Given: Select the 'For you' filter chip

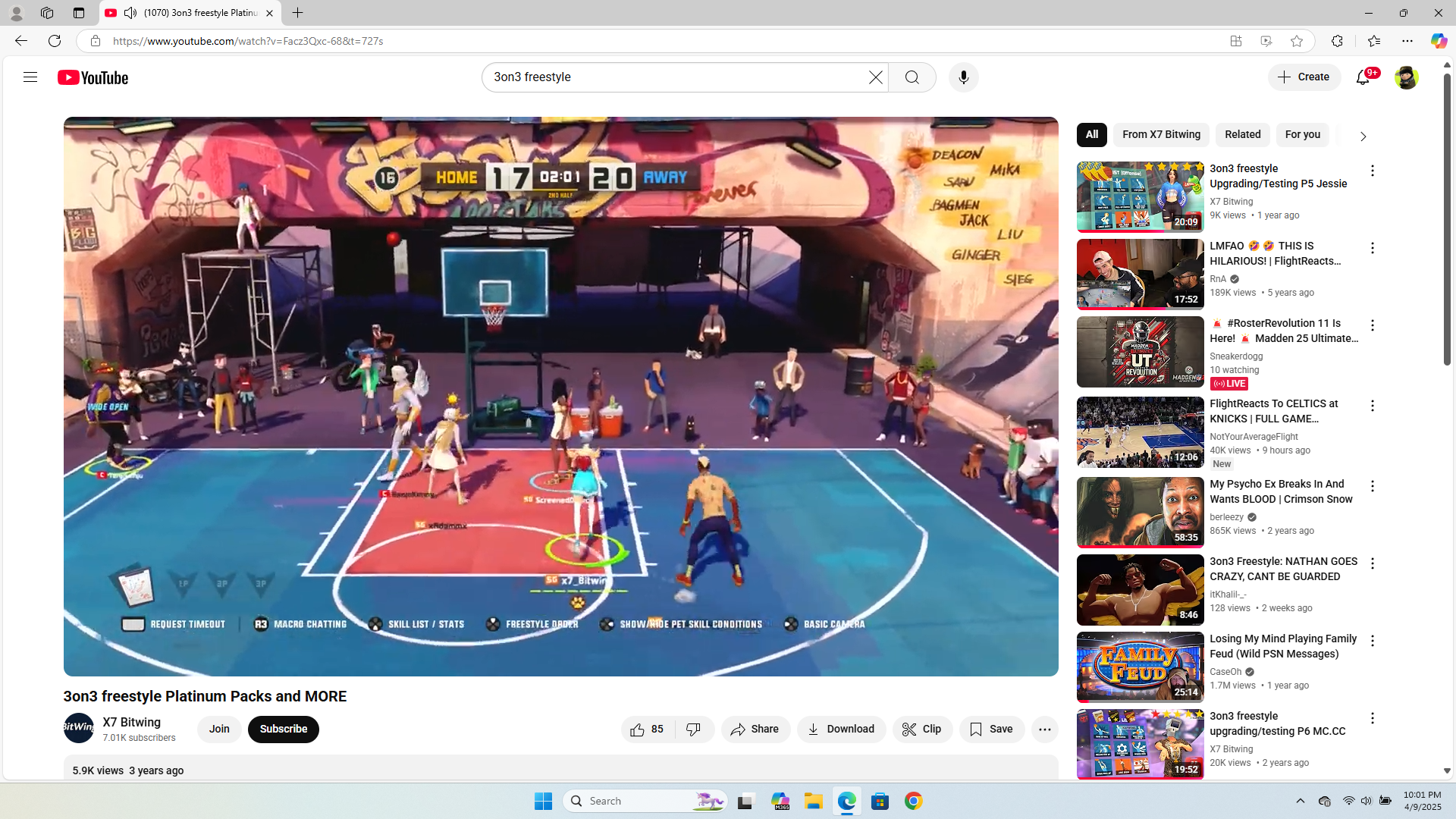Looking at the screenshot, I should (x=1303, y=135).
